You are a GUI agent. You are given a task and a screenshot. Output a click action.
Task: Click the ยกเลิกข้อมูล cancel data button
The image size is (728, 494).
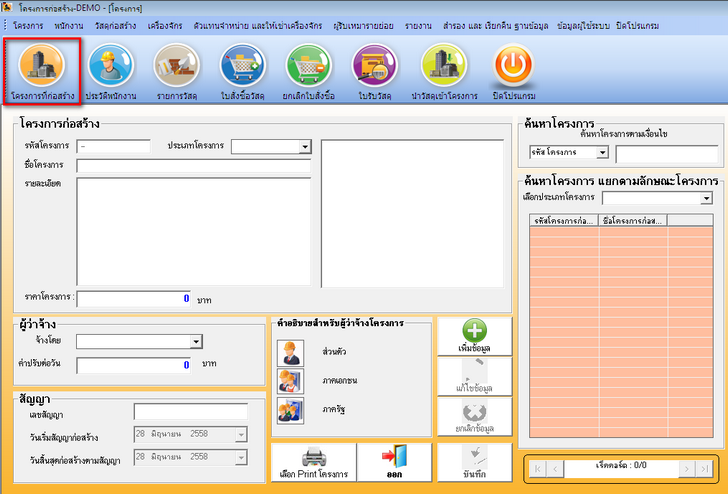(474, 416)
